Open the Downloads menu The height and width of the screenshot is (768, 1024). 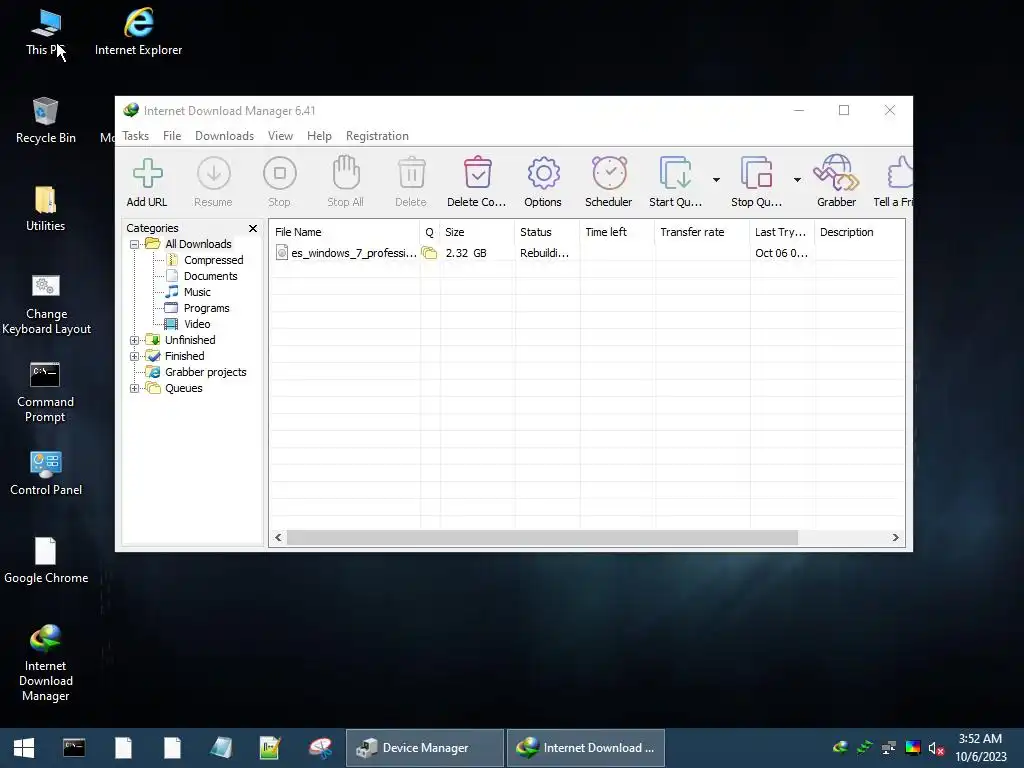point(224,136)
